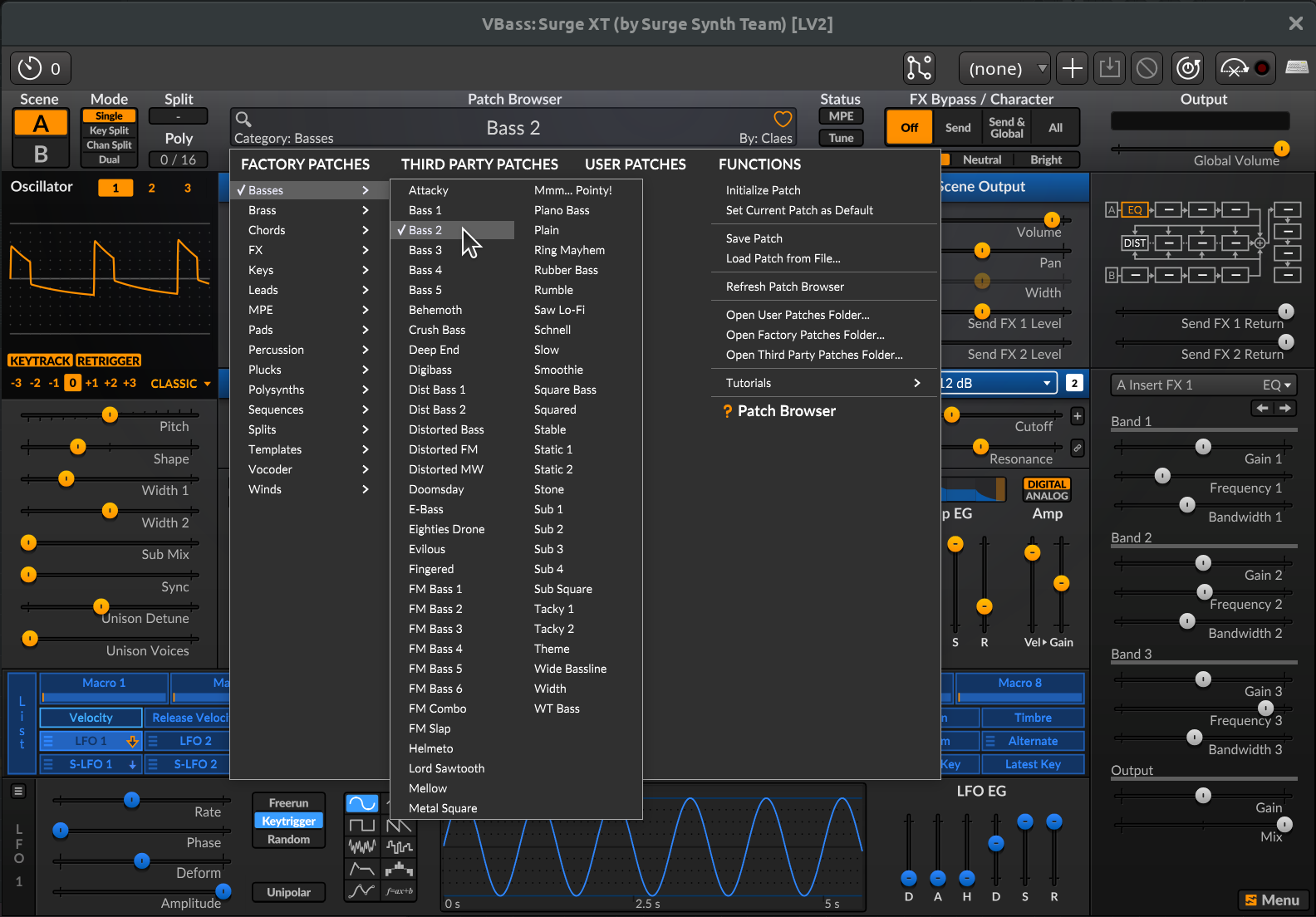Screen dimensions: 1316x917
Task: Expand the Winds category submenu
Action: point(309,489)
